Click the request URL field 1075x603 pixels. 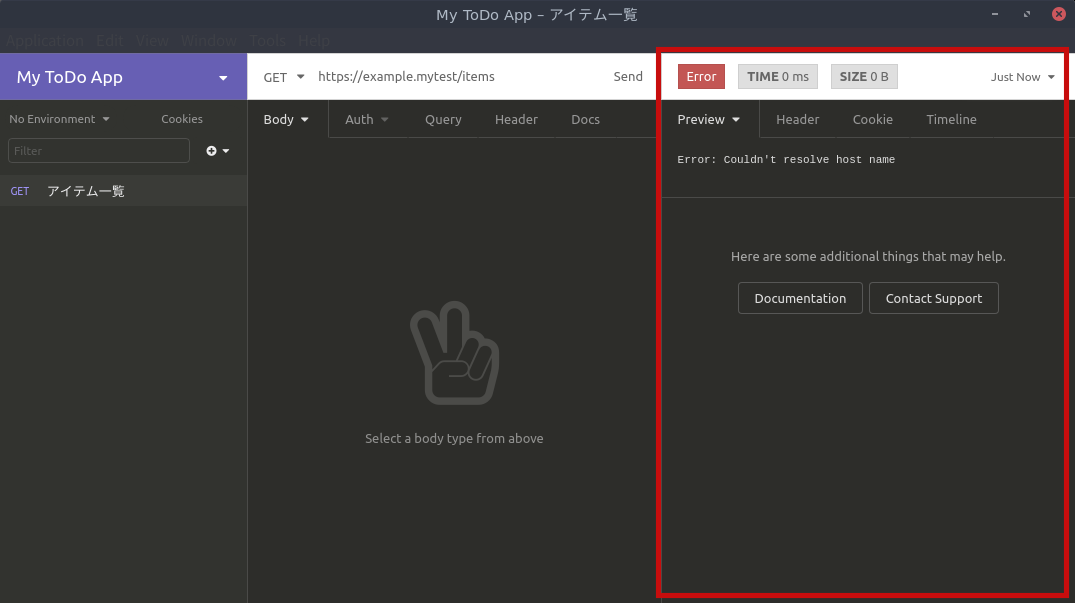click(x=450, y=77)
